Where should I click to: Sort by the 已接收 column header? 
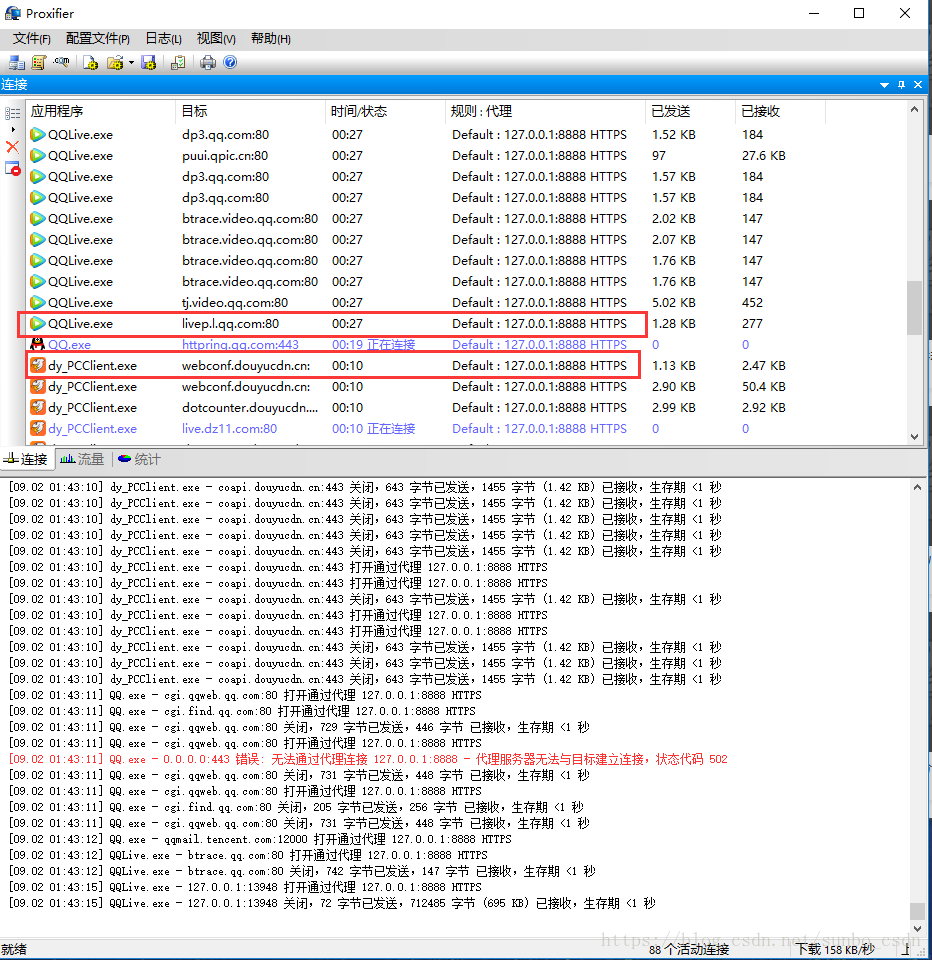[x=780, y=111]
